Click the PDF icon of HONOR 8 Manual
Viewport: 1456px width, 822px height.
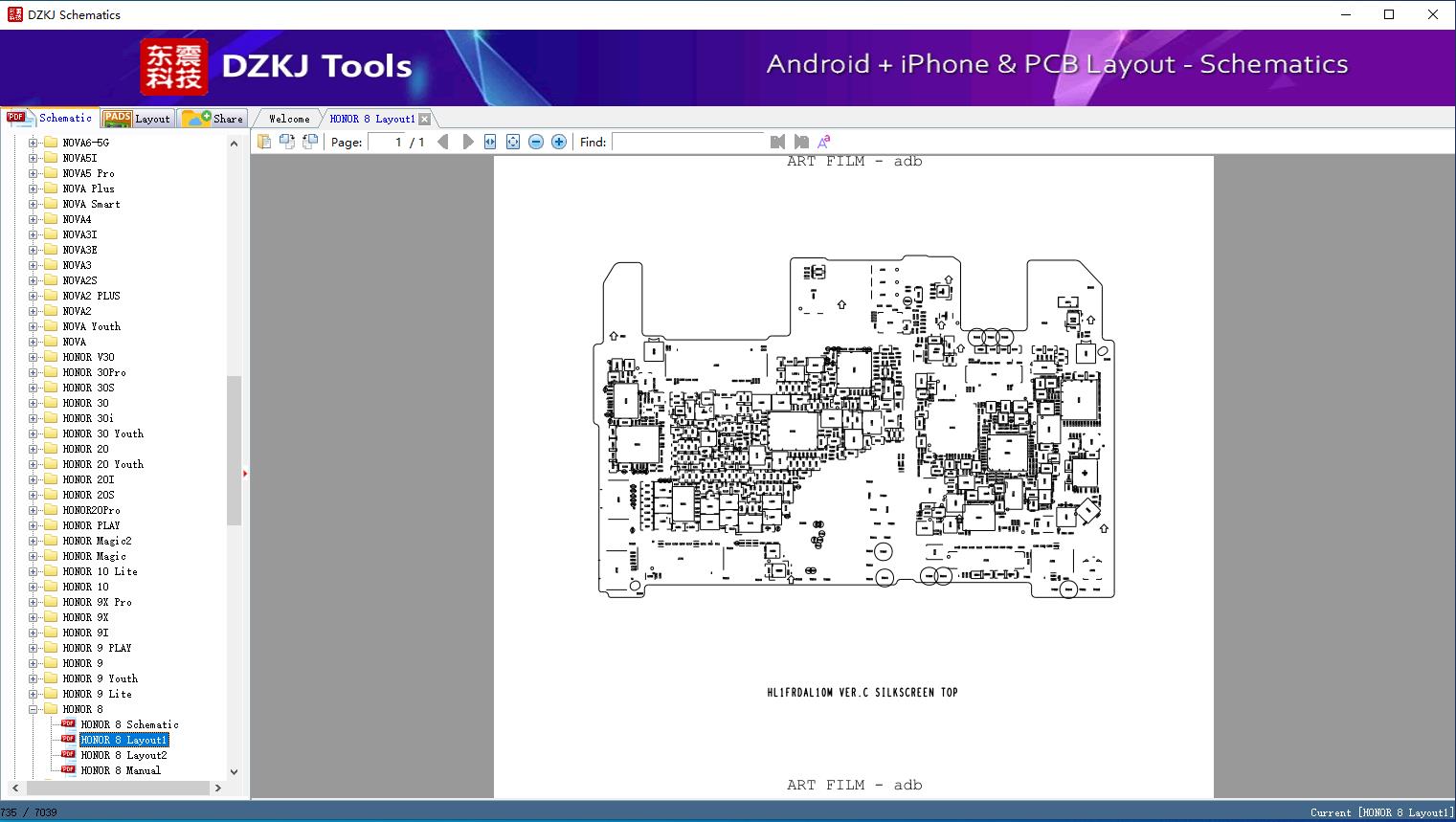tap(68, 769)
